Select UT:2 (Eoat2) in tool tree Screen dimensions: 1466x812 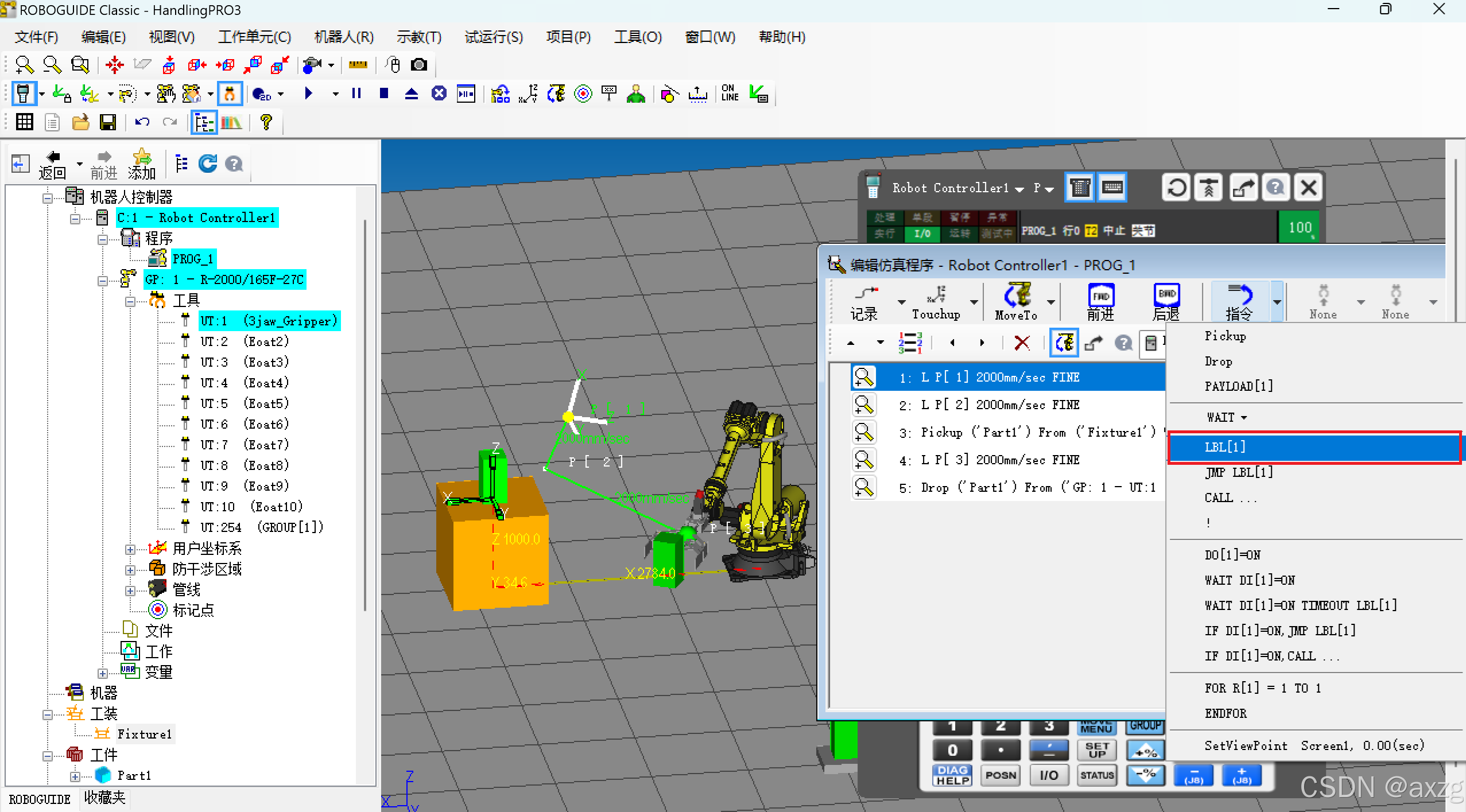tap(244, 341)
